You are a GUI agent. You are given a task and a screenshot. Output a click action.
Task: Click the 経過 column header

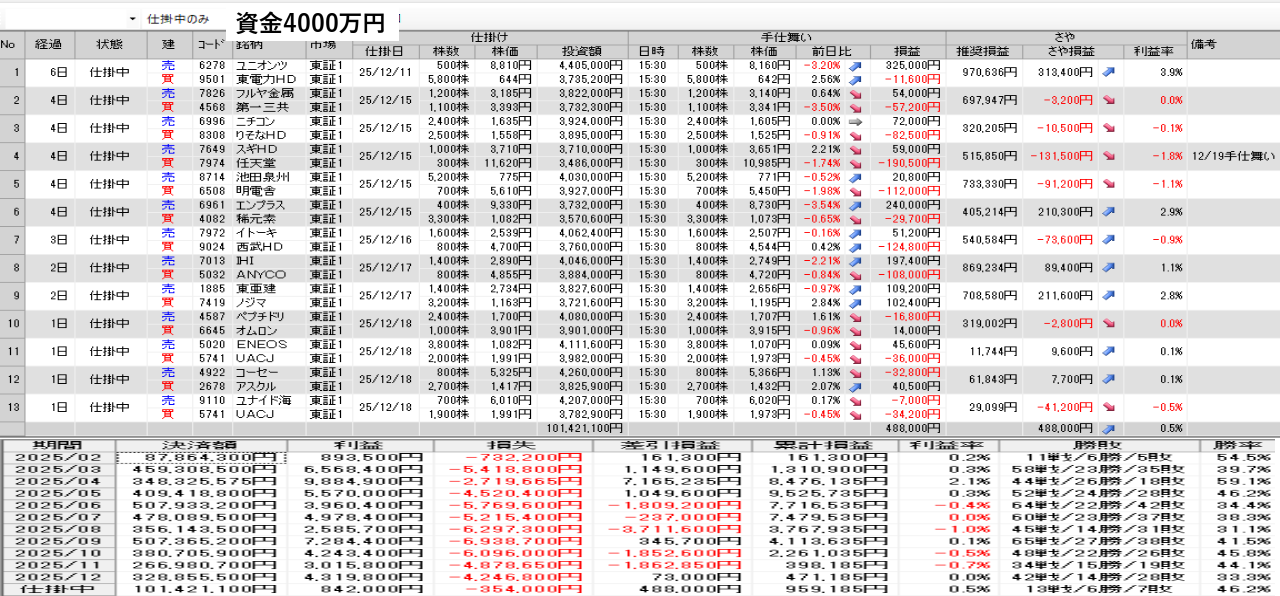click(48, 44)
